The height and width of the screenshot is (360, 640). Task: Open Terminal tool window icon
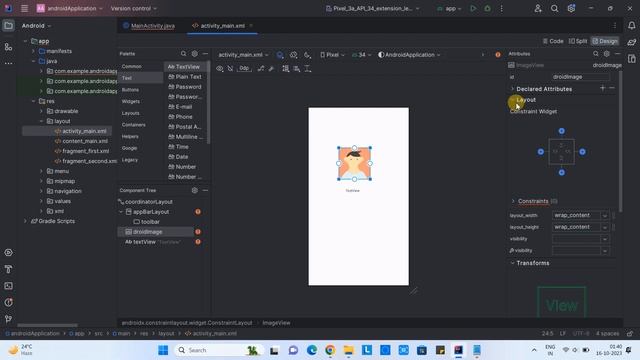click(8, 286)
